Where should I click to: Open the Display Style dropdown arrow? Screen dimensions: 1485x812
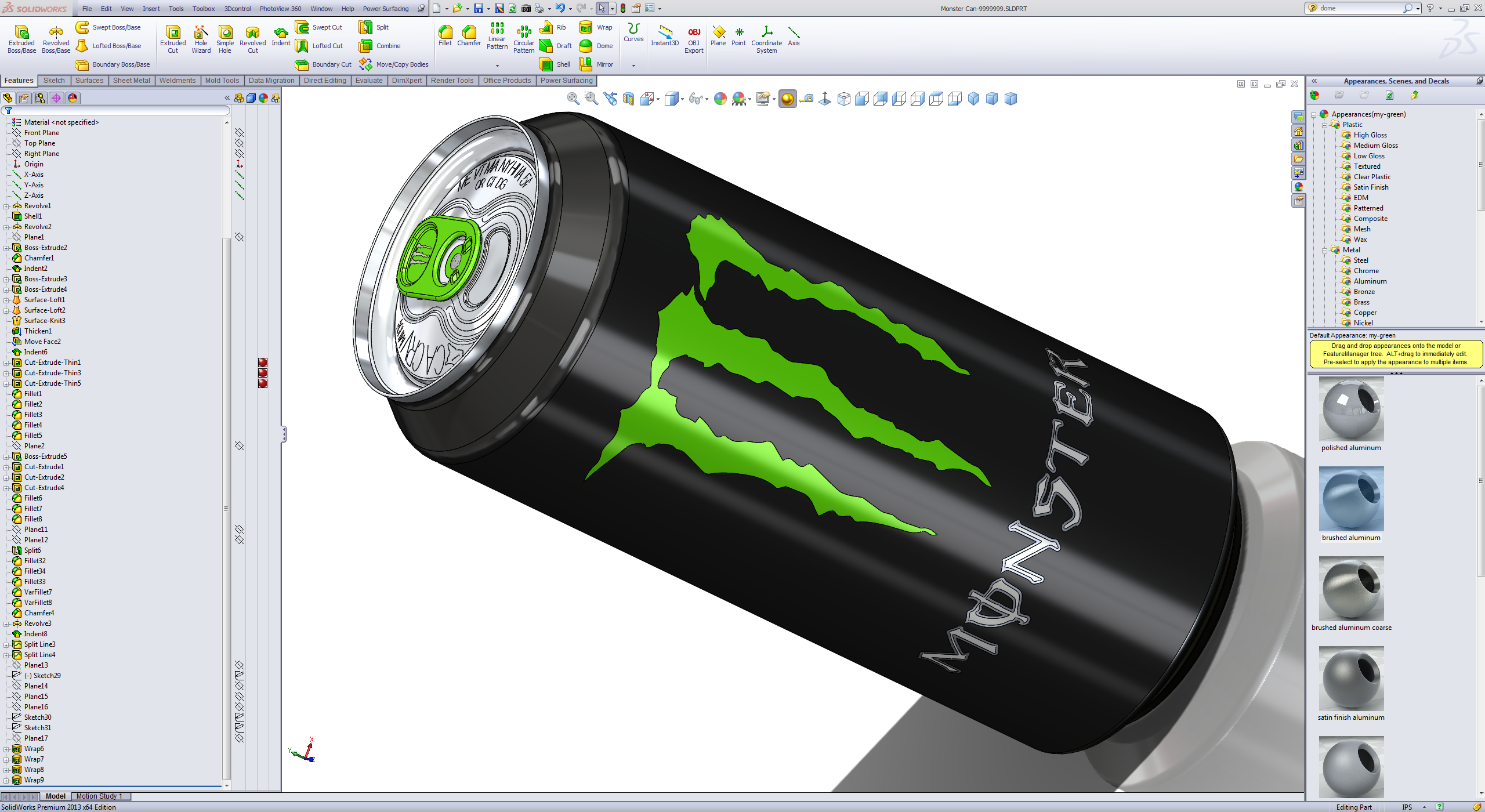[x=682, y=99]
